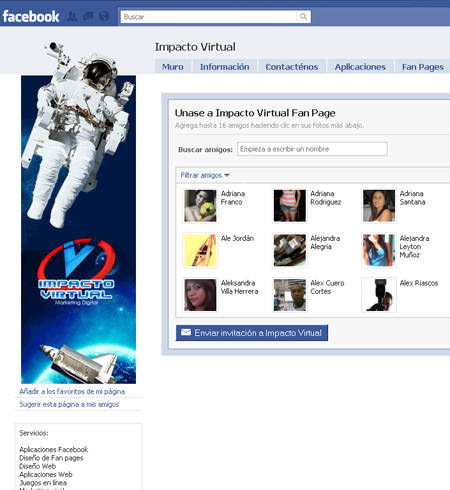Select Alex Riascos's photo
The height and width of the screenshot is (490, 450).
coord(379,295)
